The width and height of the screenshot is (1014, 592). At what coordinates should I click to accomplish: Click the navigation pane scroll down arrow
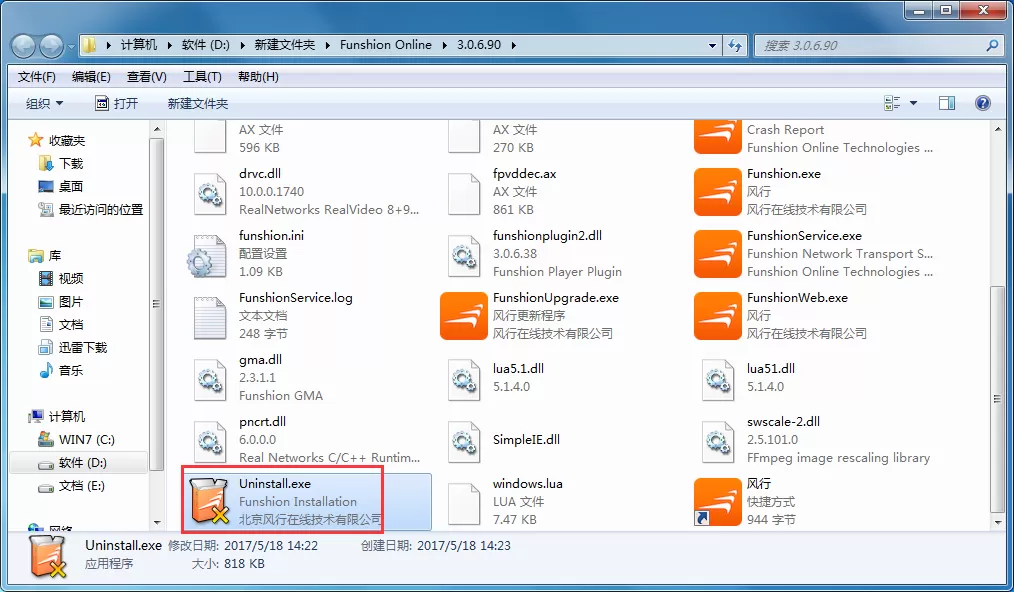coord(157,523)
